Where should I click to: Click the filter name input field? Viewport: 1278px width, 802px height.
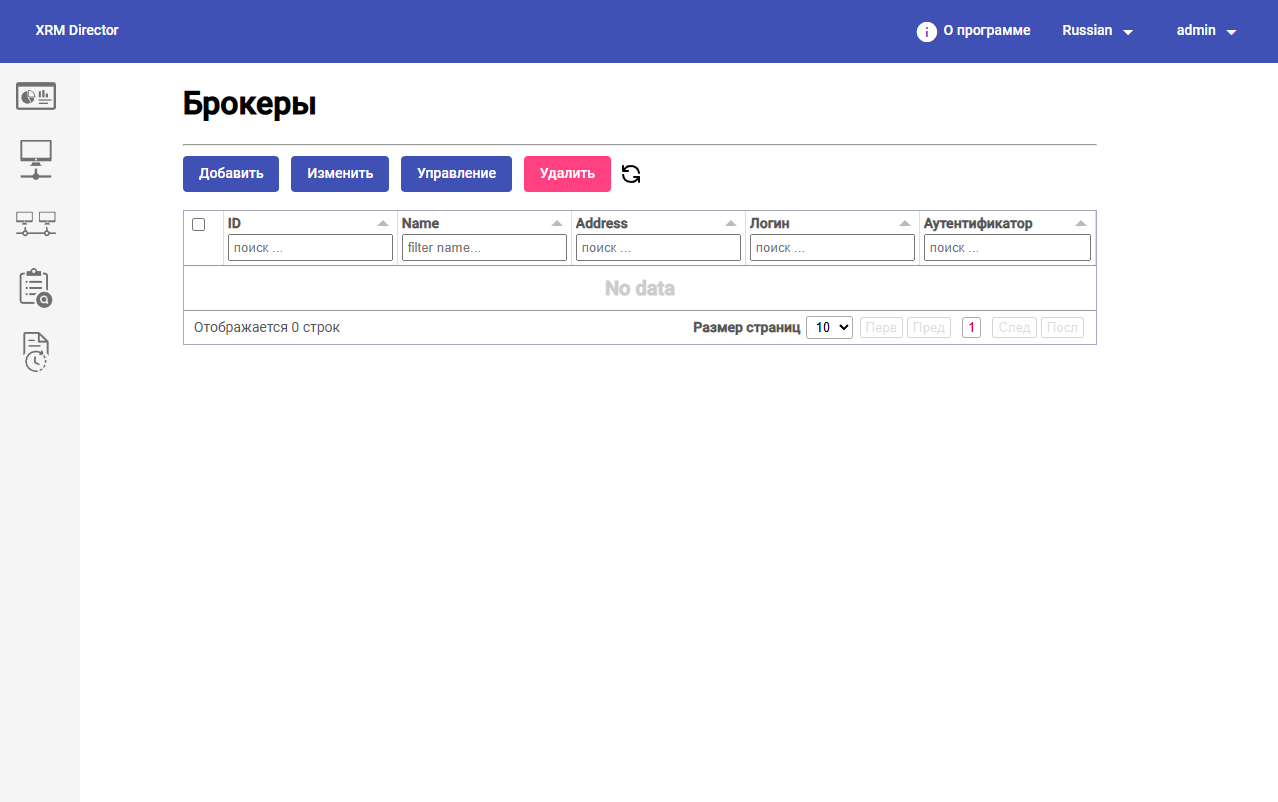coord(484,248)
